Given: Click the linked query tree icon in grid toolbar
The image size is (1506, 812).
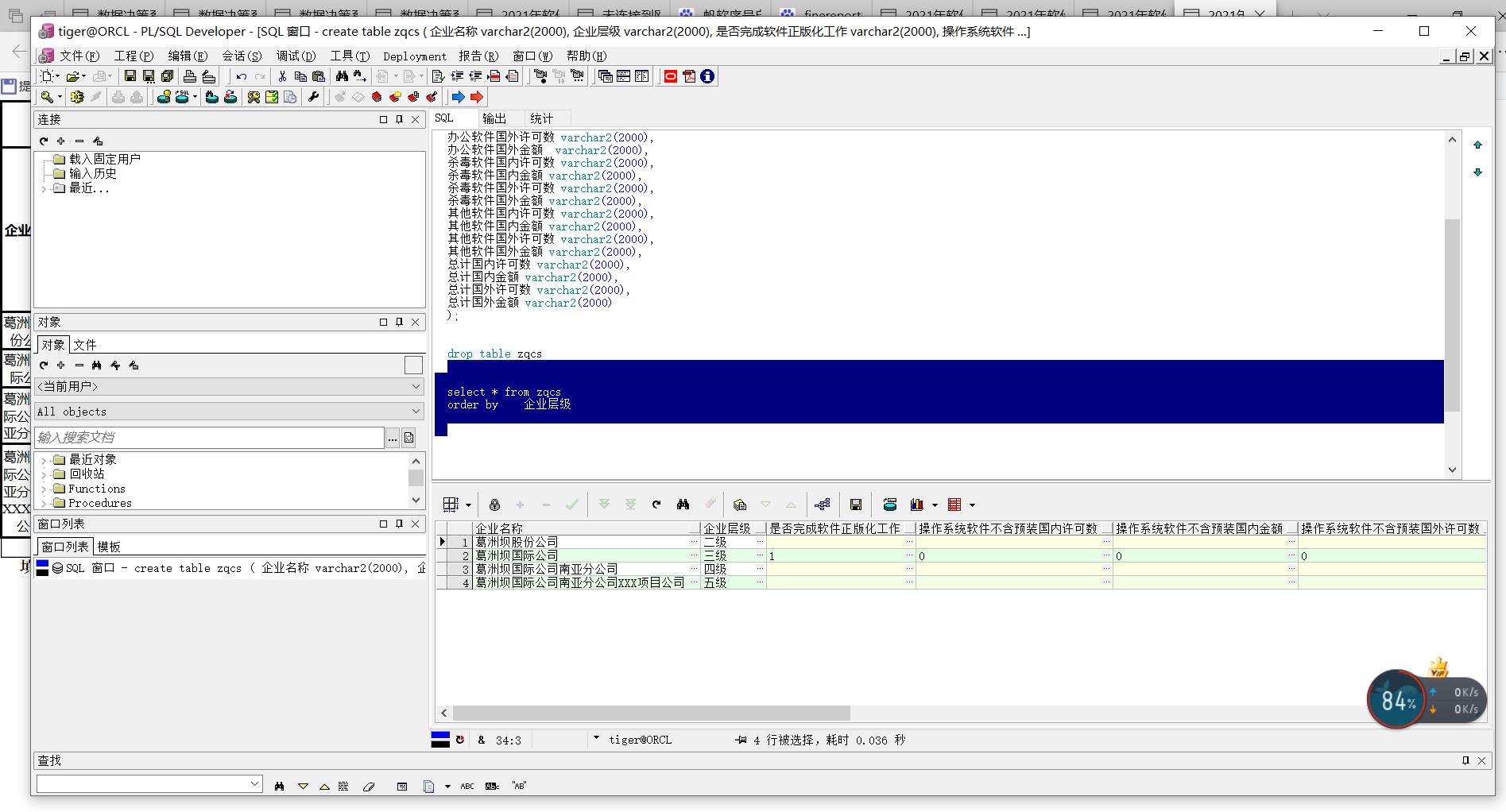Looking at the screenshot, I should (x=822, y=505).
